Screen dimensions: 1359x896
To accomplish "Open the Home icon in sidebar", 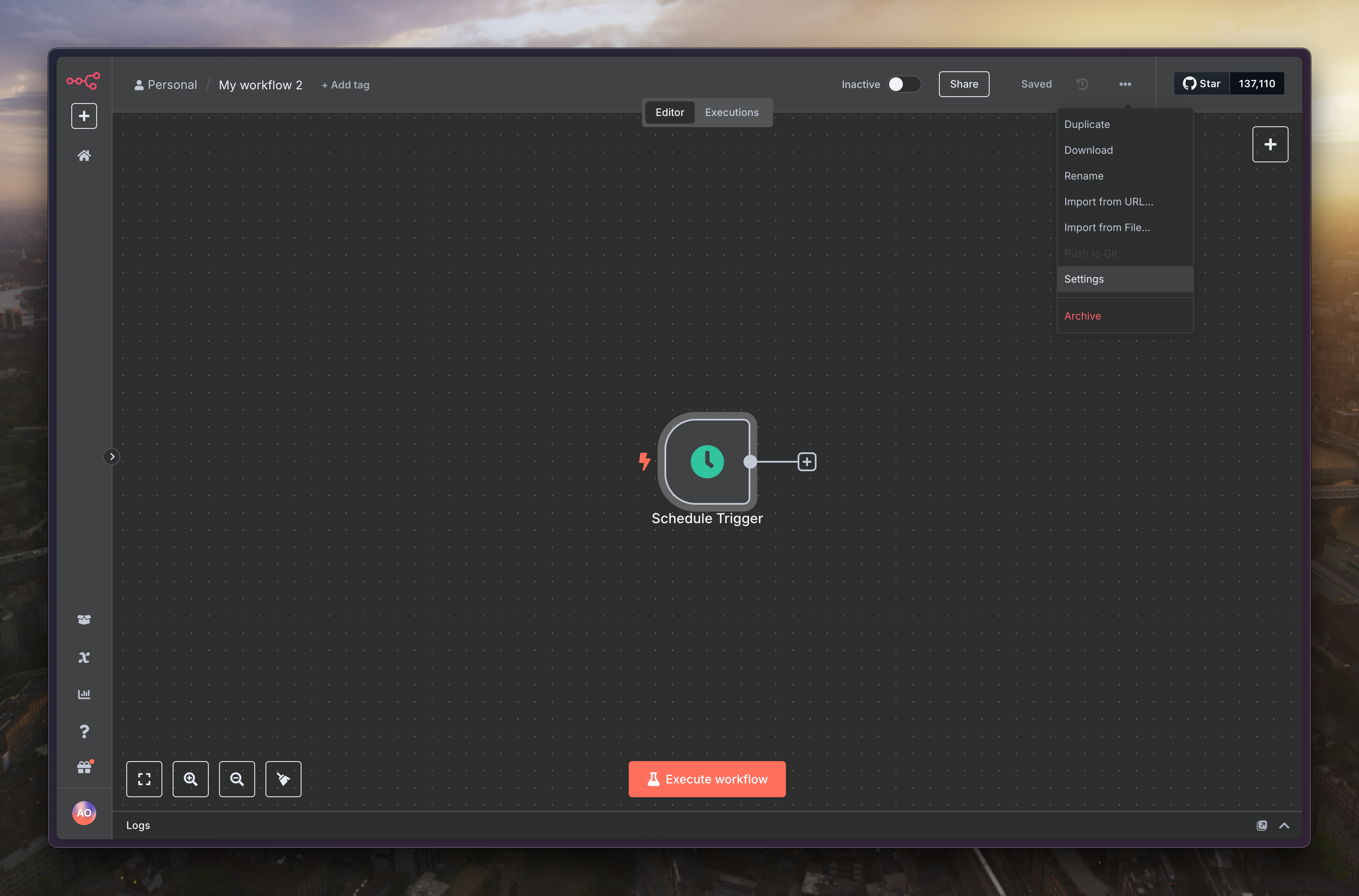I will pos(84,155).
